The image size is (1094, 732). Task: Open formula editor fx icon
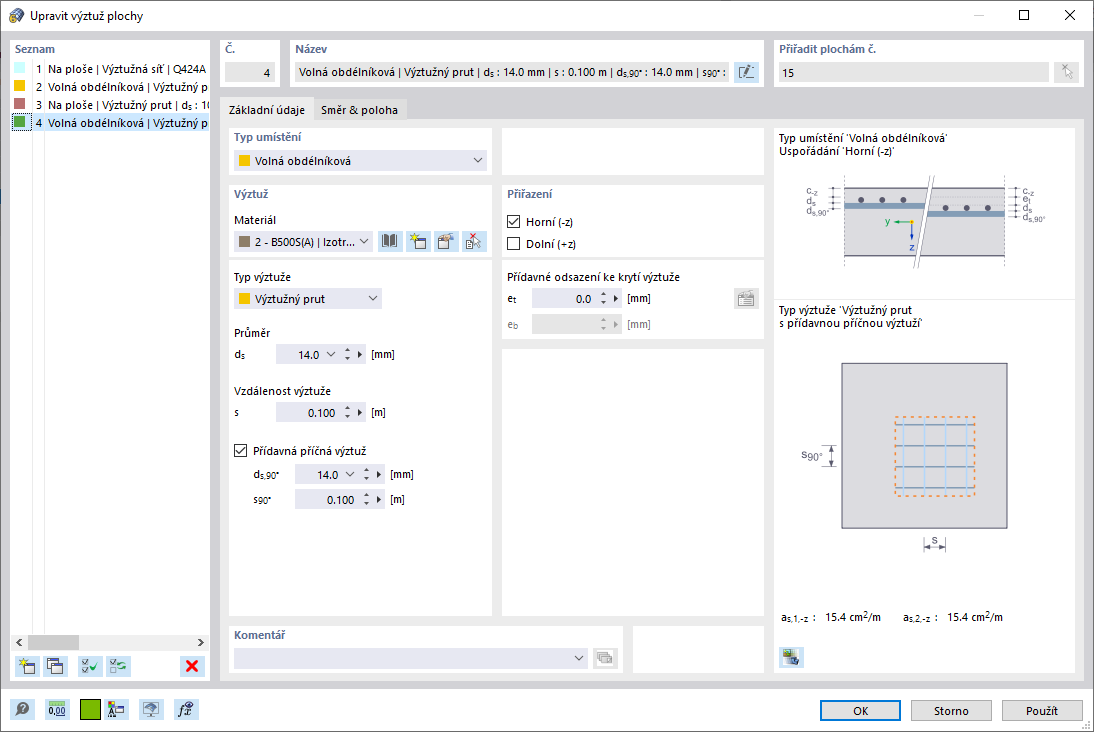(186, 710)
